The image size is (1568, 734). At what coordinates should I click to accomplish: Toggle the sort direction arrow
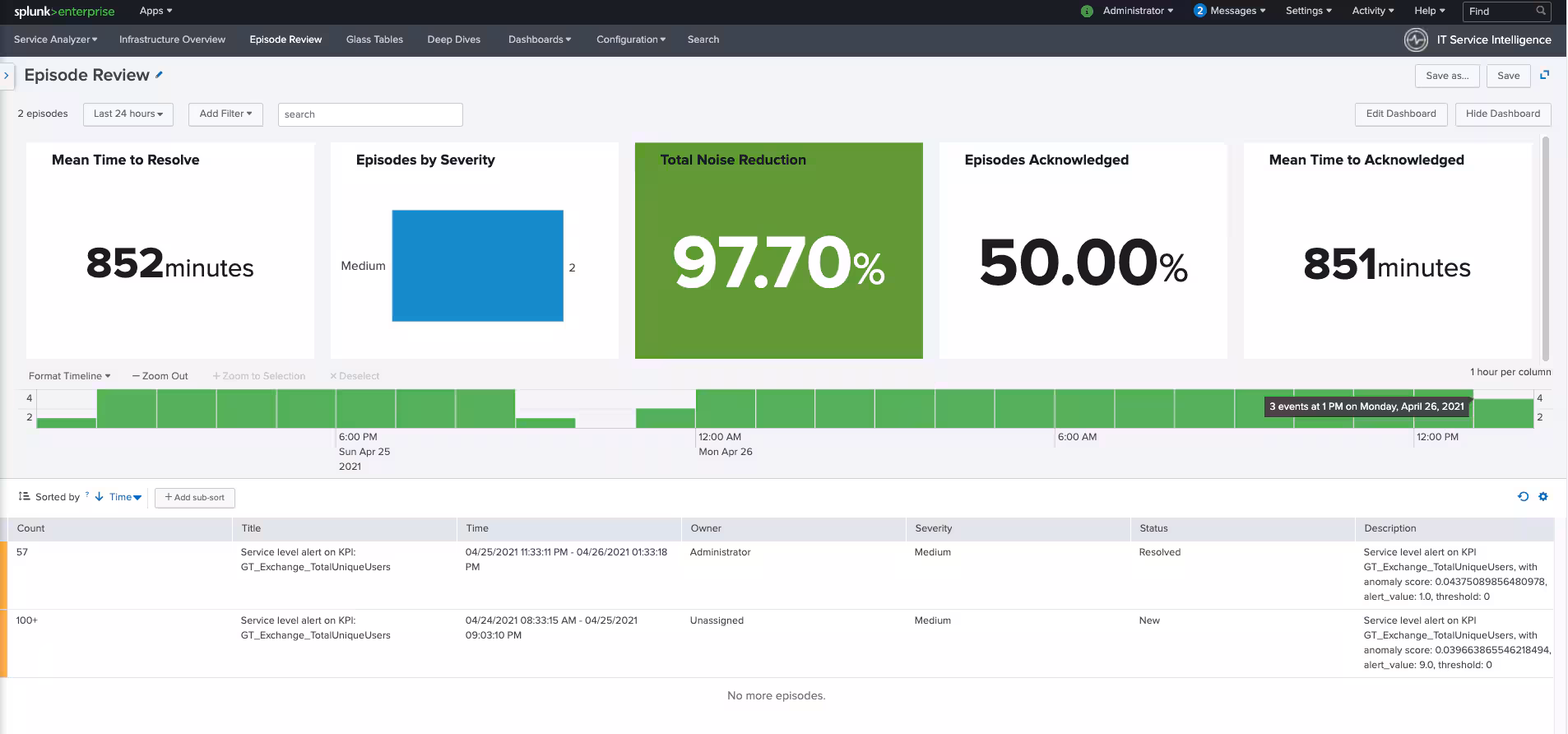tap(99, 497)
